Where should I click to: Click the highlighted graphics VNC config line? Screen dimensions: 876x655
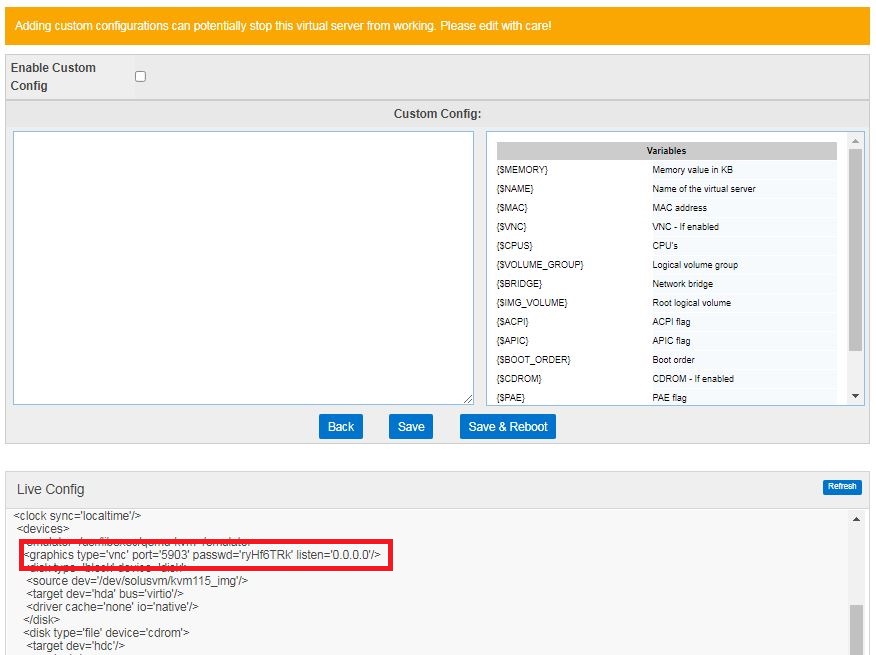click(204, 555)
